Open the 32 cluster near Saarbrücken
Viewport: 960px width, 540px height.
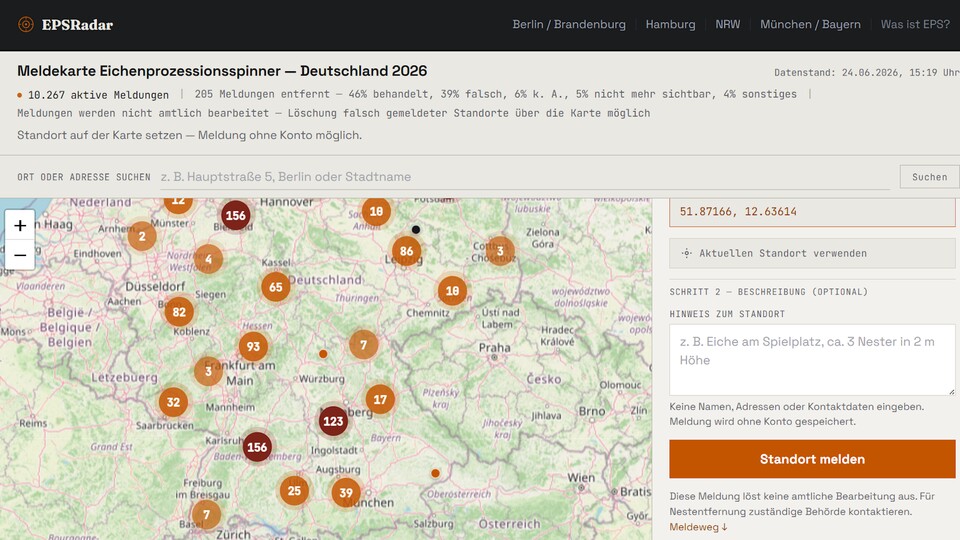tap(173, 402)
